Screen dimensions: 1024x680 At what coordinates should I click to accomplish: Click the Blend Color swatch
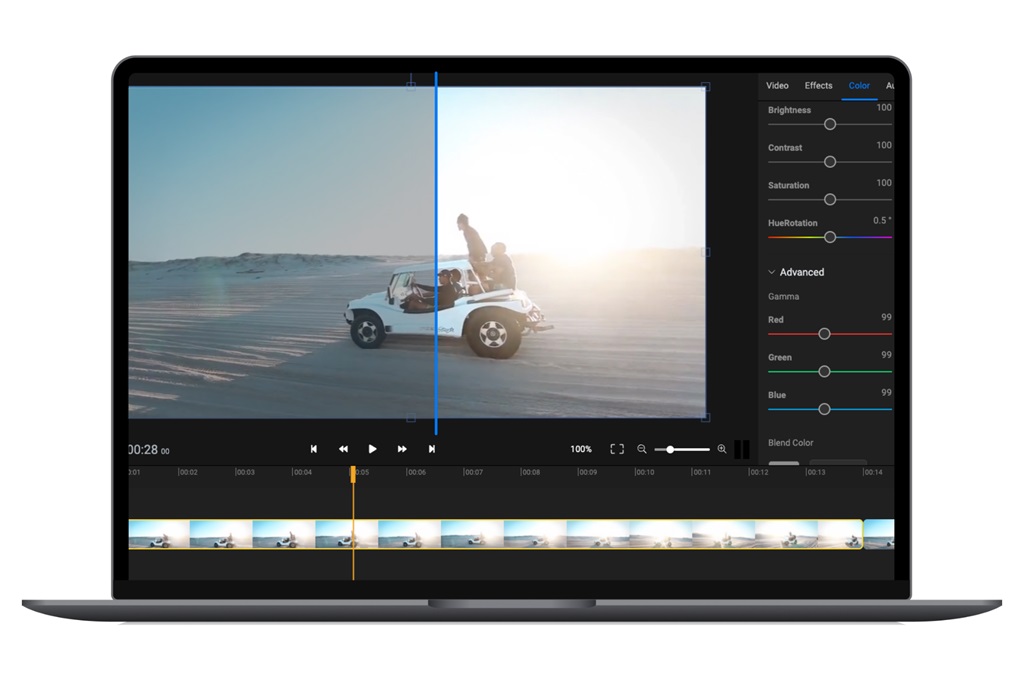click(x=783, y=463)
